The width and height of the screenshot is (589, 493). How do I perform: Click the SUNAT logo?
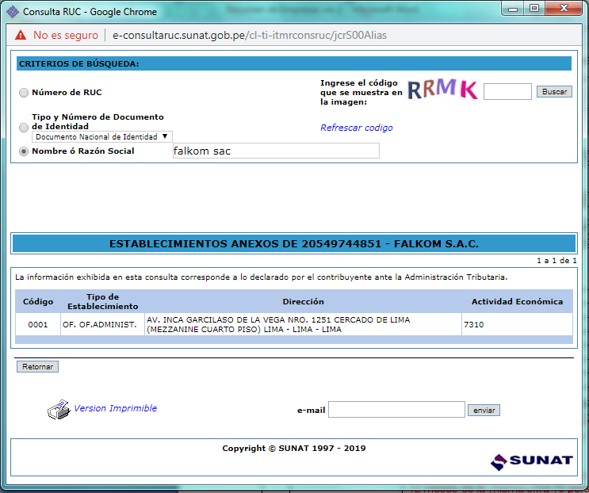tap(532, 461)
